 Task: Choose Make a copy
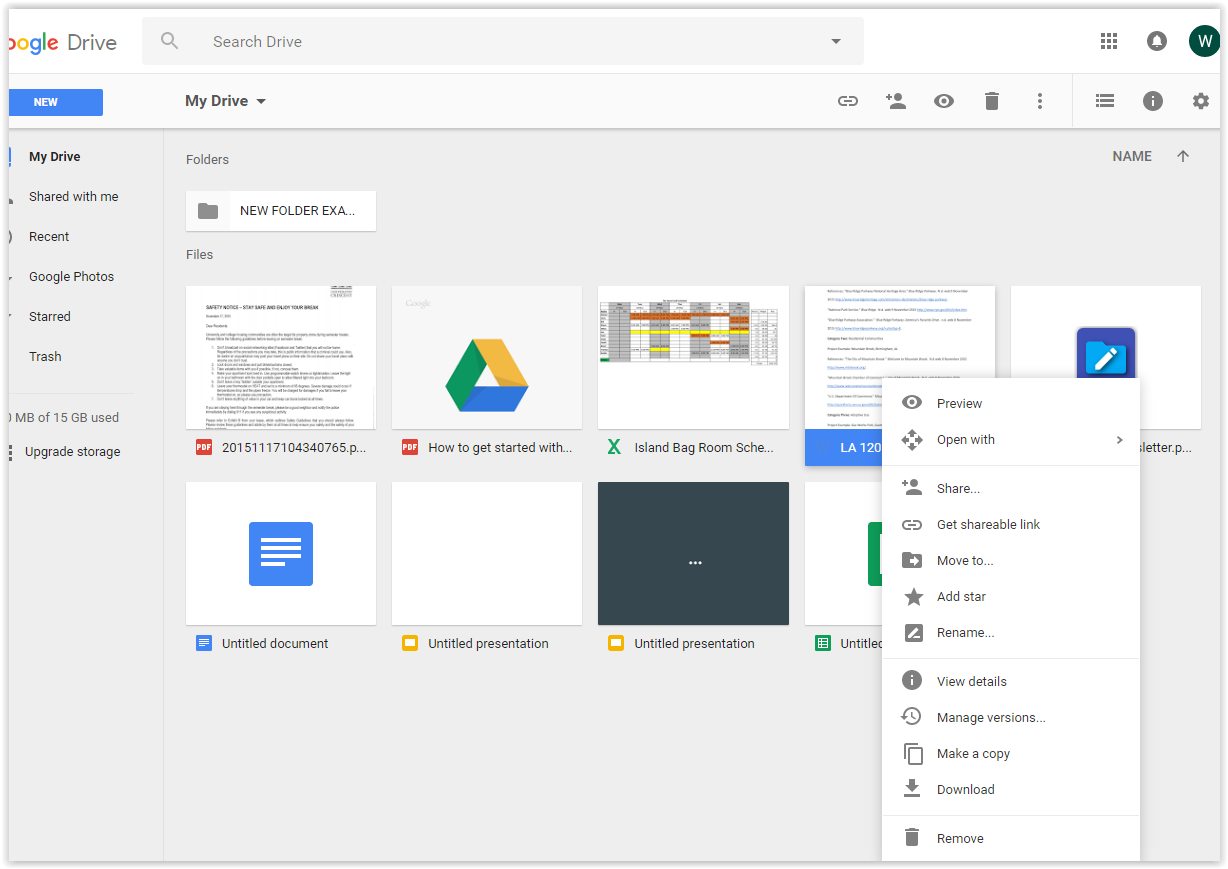coord(1011,753)
